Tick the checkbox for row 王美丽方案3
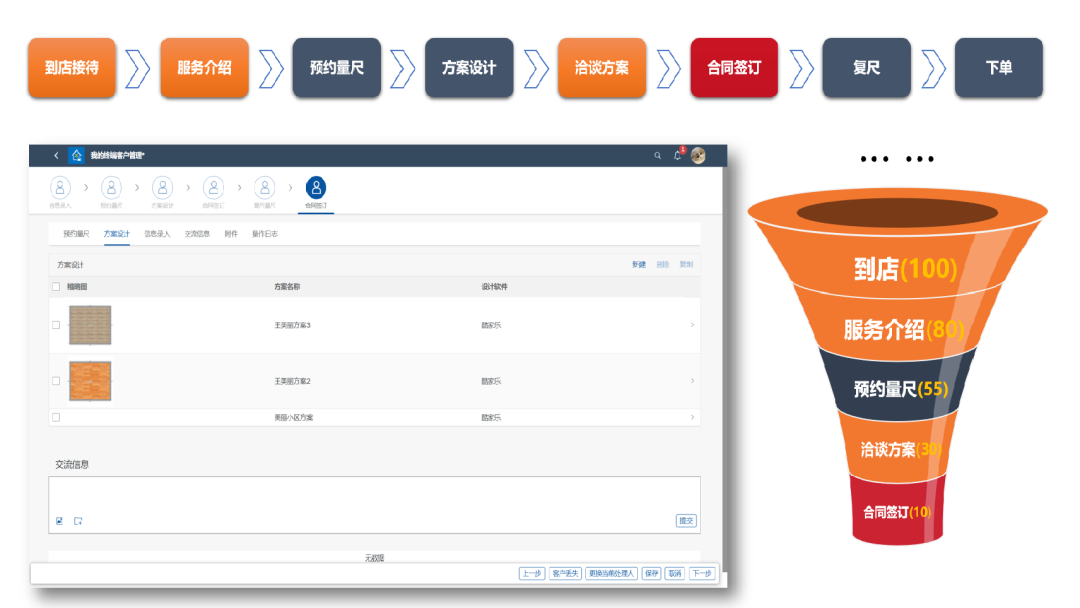Image resolution: width=1080 pixels, height=608 pixels. tap(56, 325)
